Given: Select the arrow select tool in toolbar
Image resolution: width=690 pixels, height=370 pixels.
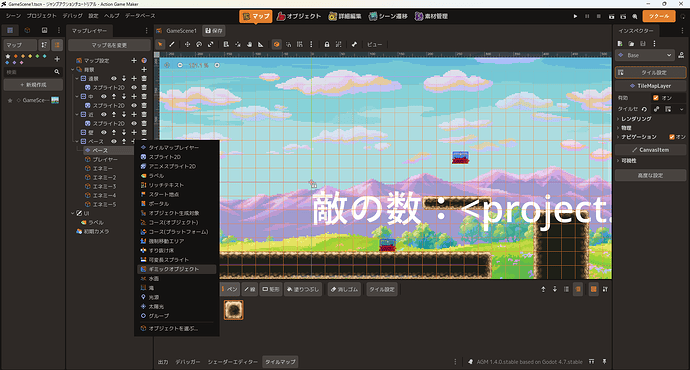Looking at the screenshot, I should pyautogui.click(x=160, y=44).
